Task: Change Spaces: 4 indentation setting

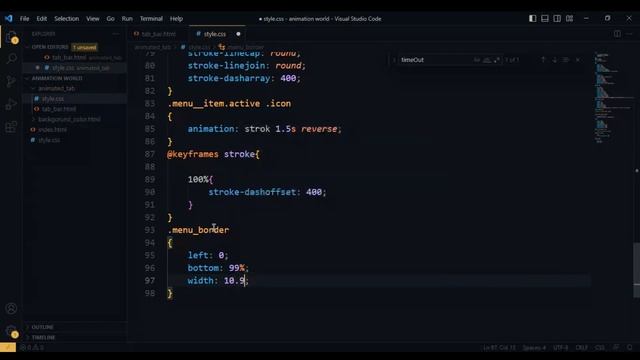Action: click(x=534, y=347)
